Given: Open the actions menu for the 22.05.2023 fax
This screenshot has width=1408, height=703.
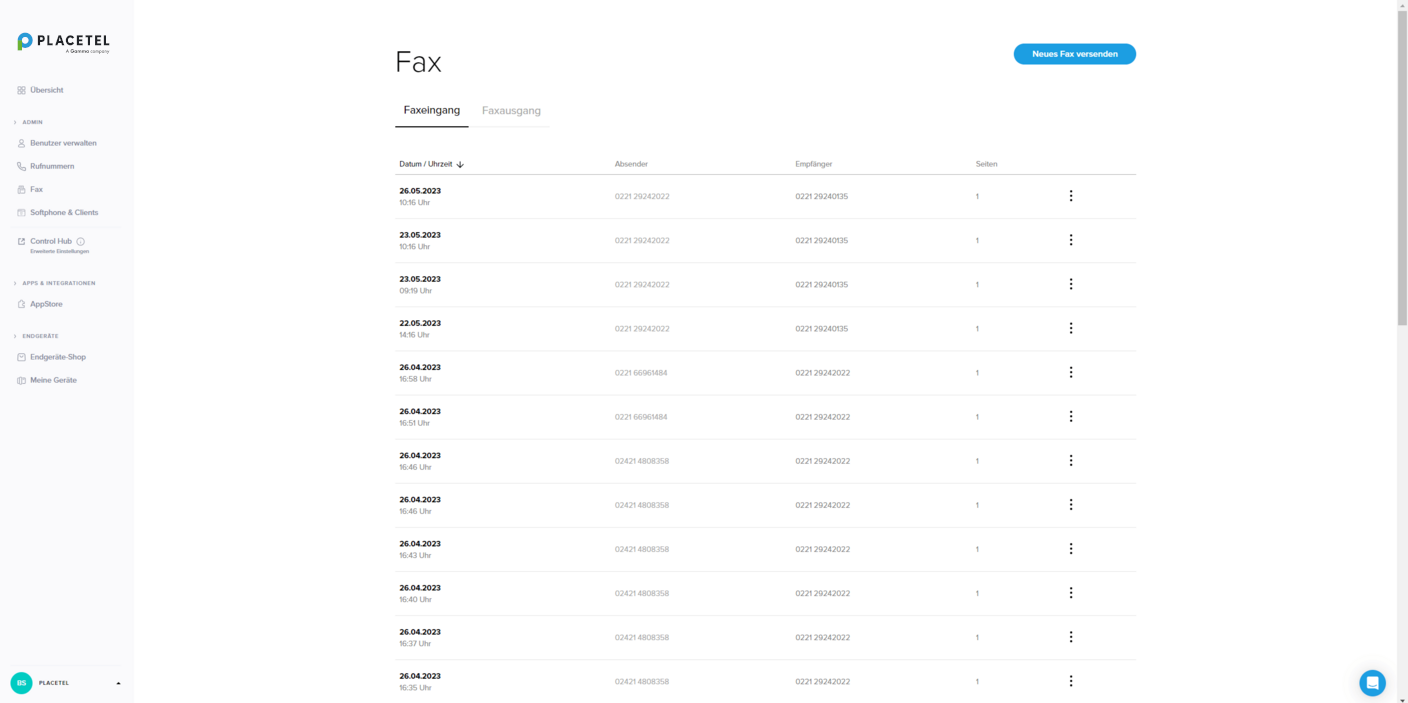Looking at the screenshot, I should pyautogui.click(x=1071, y=328).
